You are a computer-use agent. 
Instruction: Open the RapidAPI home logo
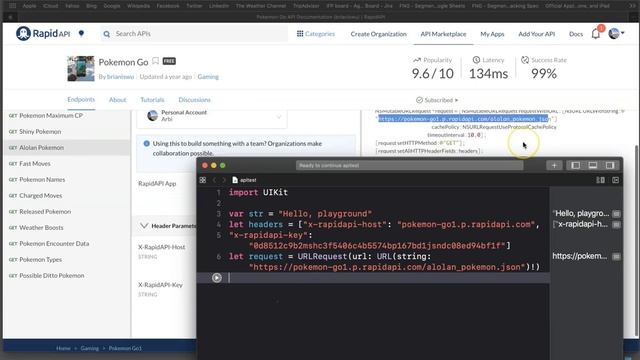(x=43, y=33)
